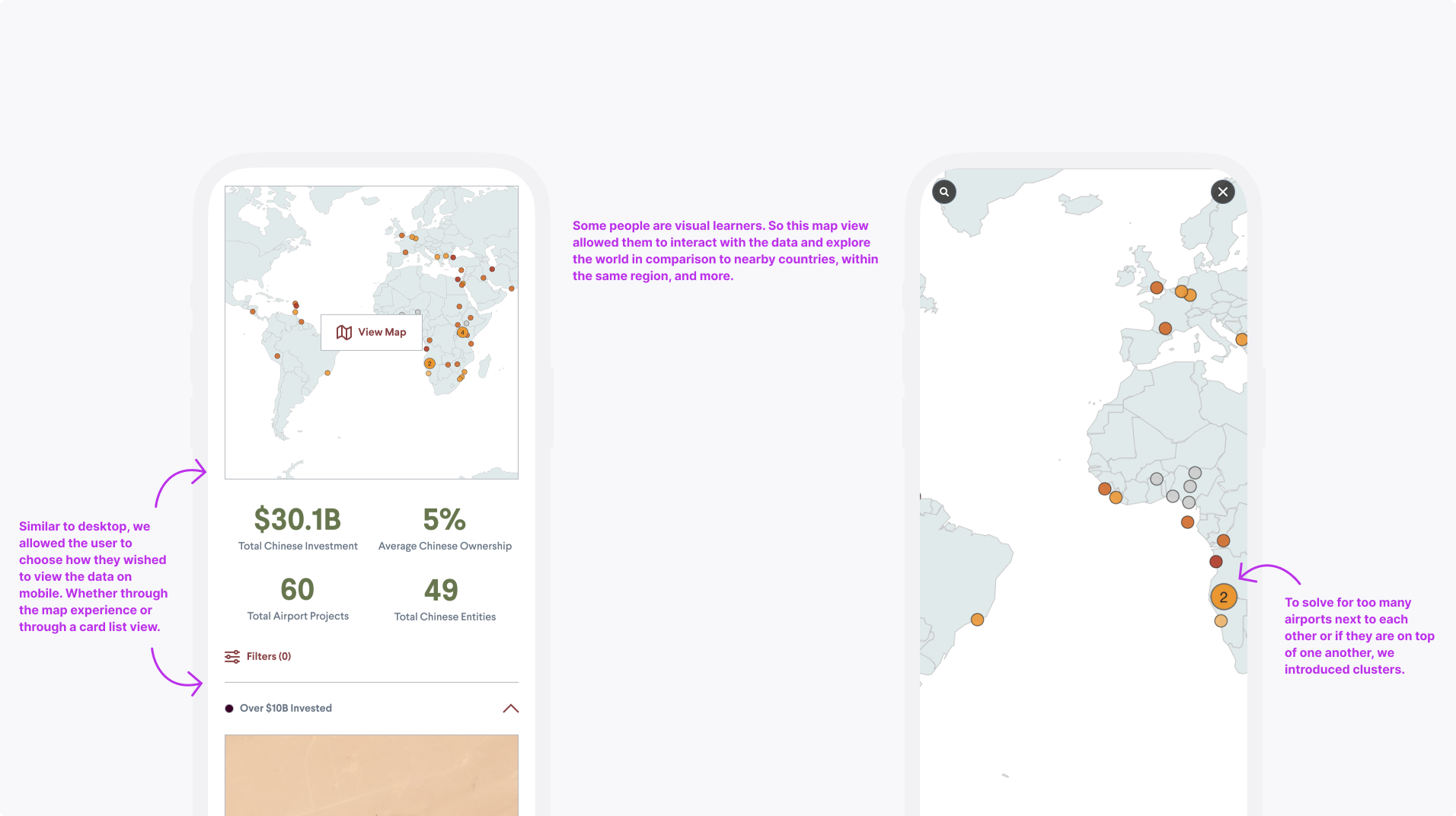Open the map search magnifier icon
Viewport: 1456px width, 816px height.
coord(944,192)
